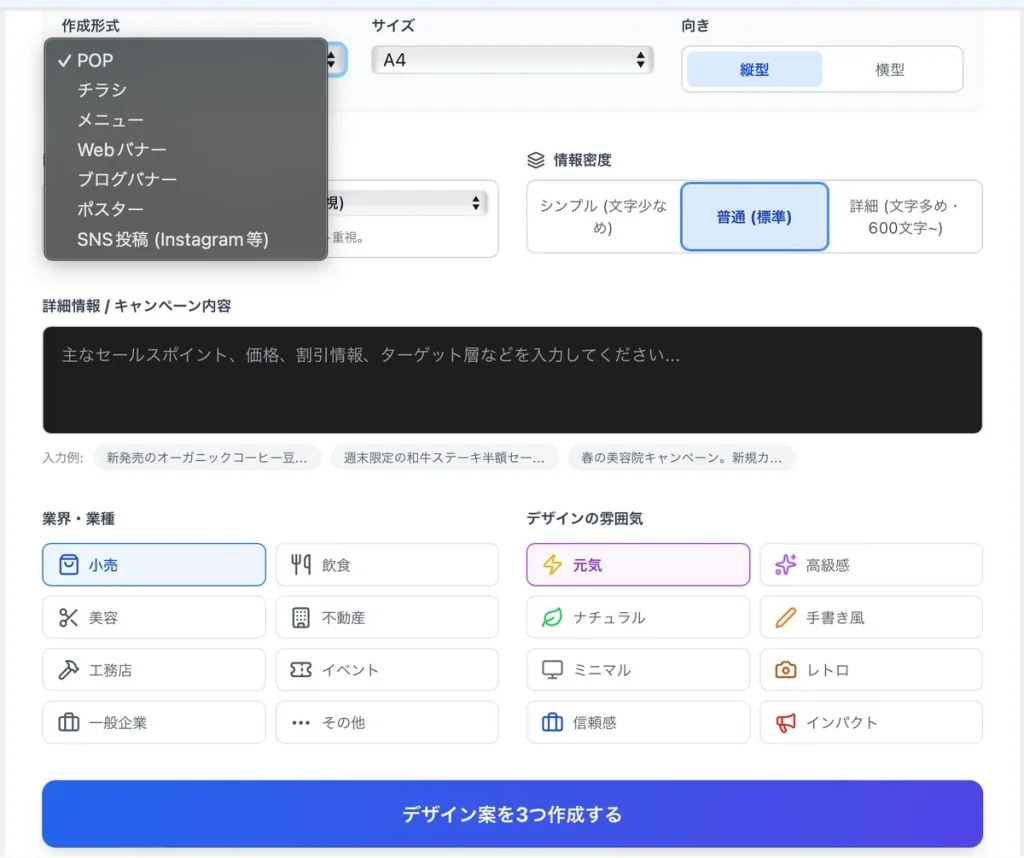Select 不動産 industry option

387,617
